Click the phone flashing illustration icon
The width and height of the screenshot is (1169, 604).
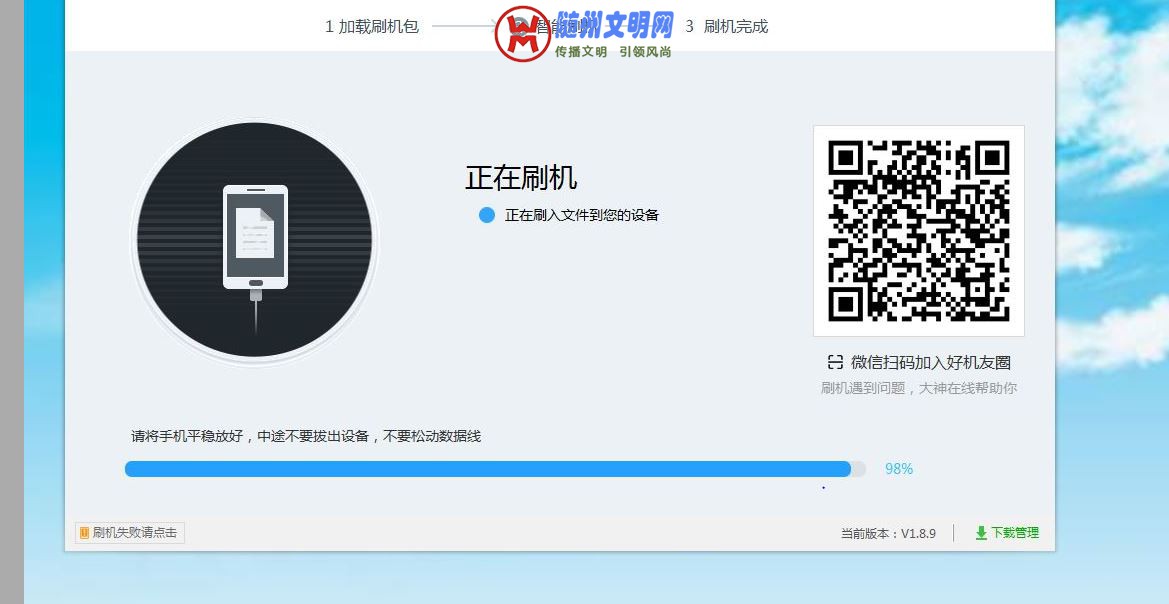click(x=255, y=240)
